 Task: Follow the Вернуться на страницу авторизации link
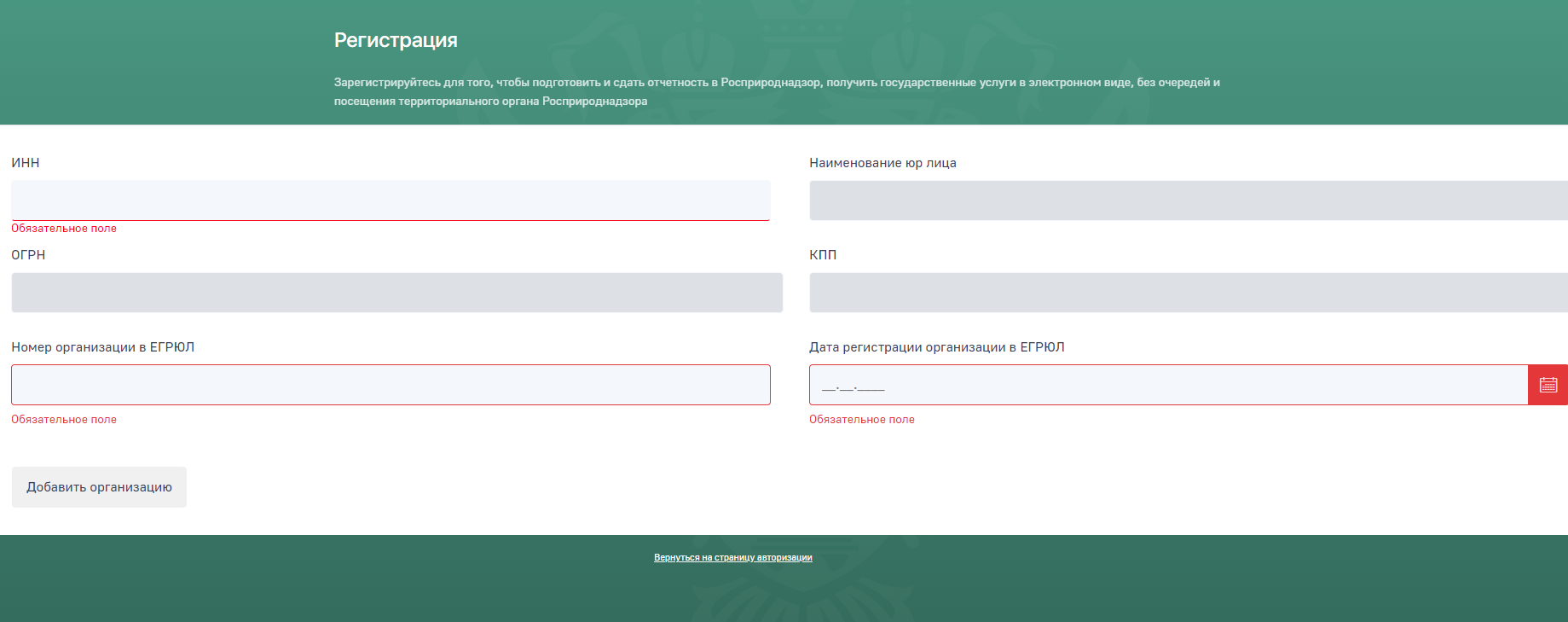point(732,558)
